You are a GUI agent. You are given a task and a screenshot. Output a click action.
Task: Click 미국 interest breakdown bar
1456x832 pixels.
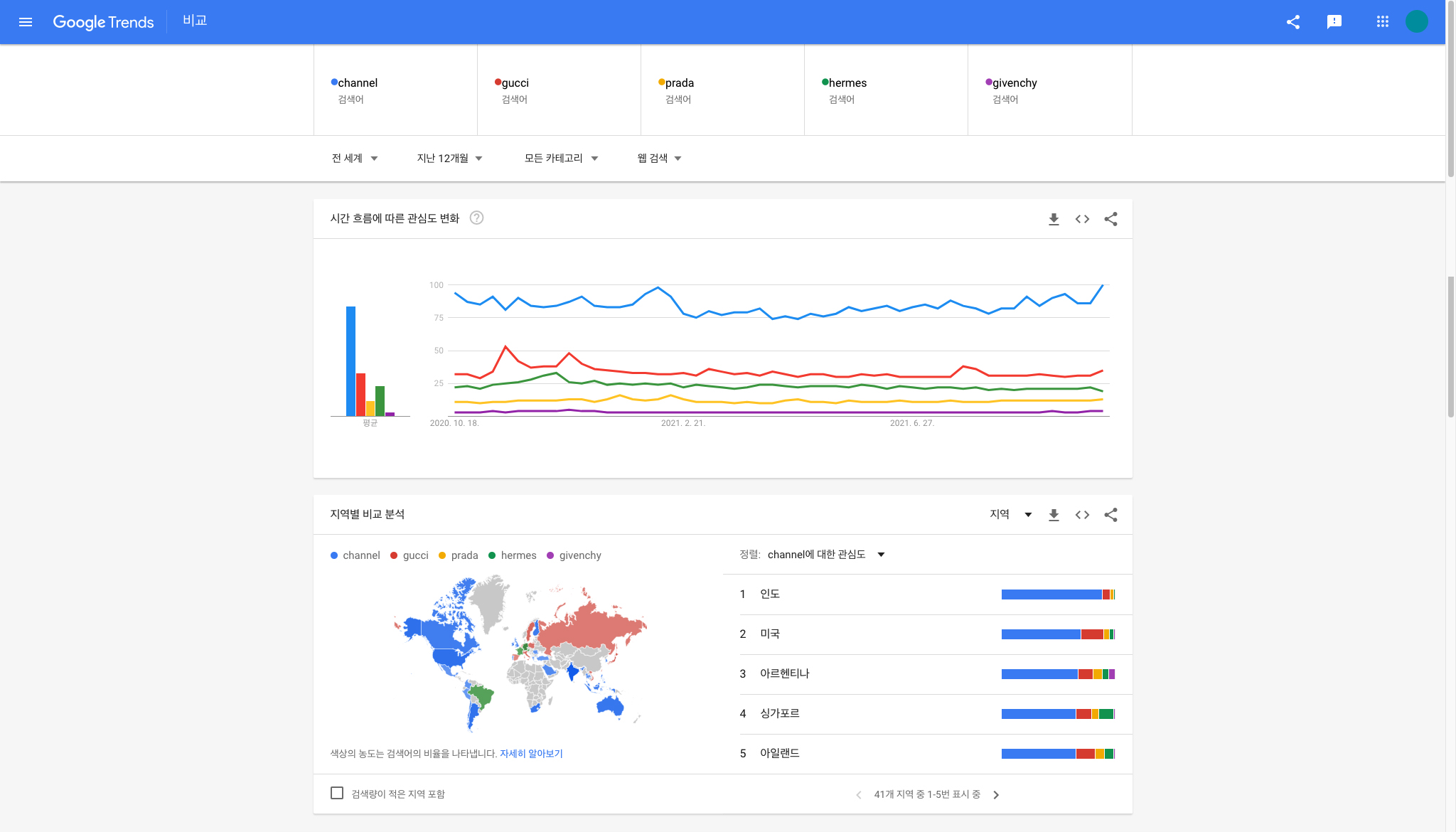point(1058,634)
